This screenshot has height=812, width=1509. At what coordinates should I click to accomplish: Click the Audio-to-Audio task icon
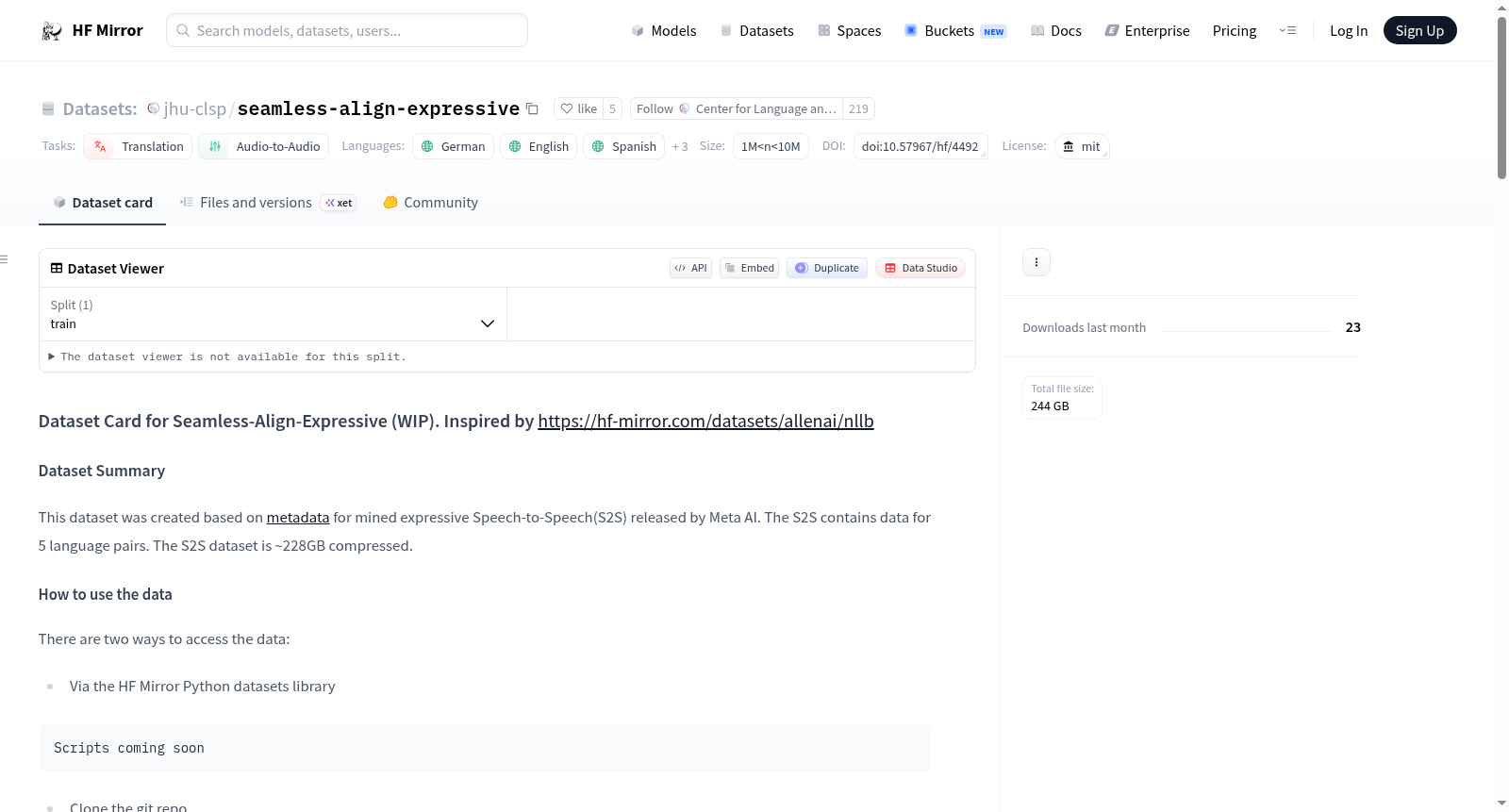(x=215, y=147)
